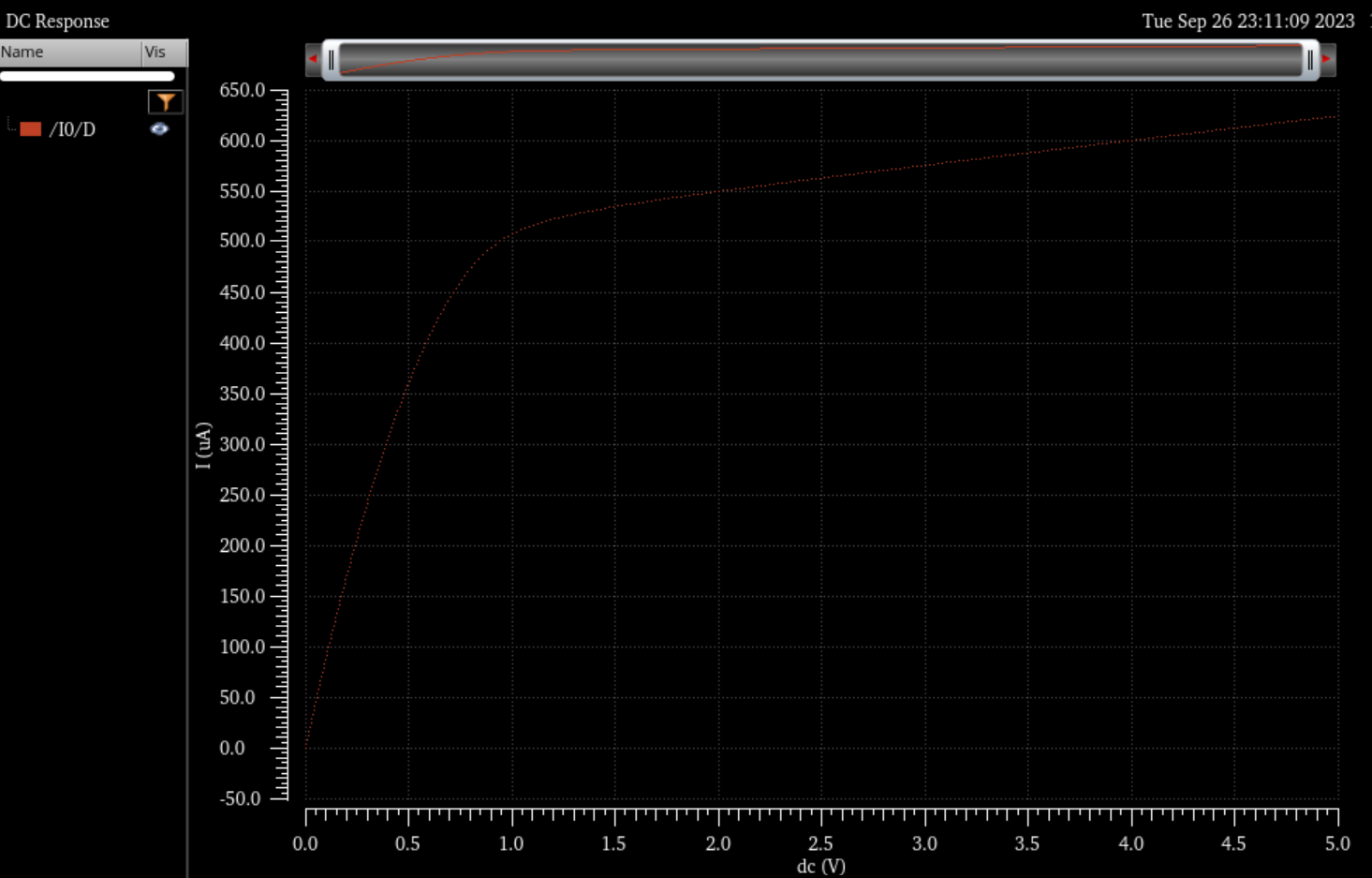Click the orange funnel filter icon

166,101
